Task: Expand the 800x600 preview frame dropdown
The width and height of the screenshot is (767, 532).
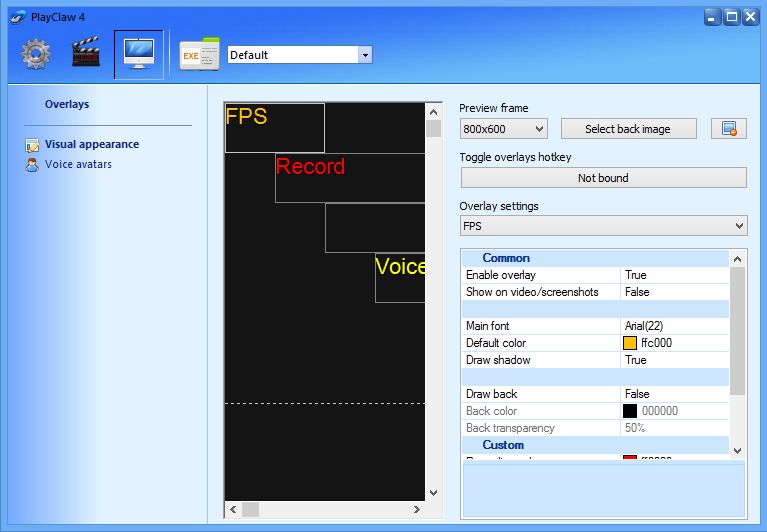Action: [x=503, y=129]
